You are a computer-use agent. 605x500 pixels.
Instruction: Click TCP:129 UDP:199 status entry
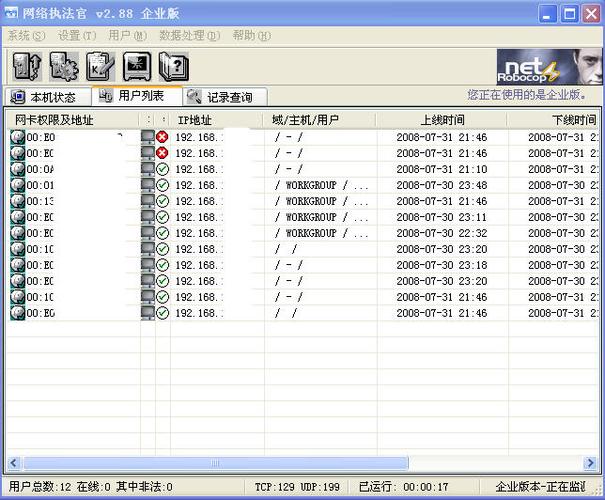tap(297, 487)
